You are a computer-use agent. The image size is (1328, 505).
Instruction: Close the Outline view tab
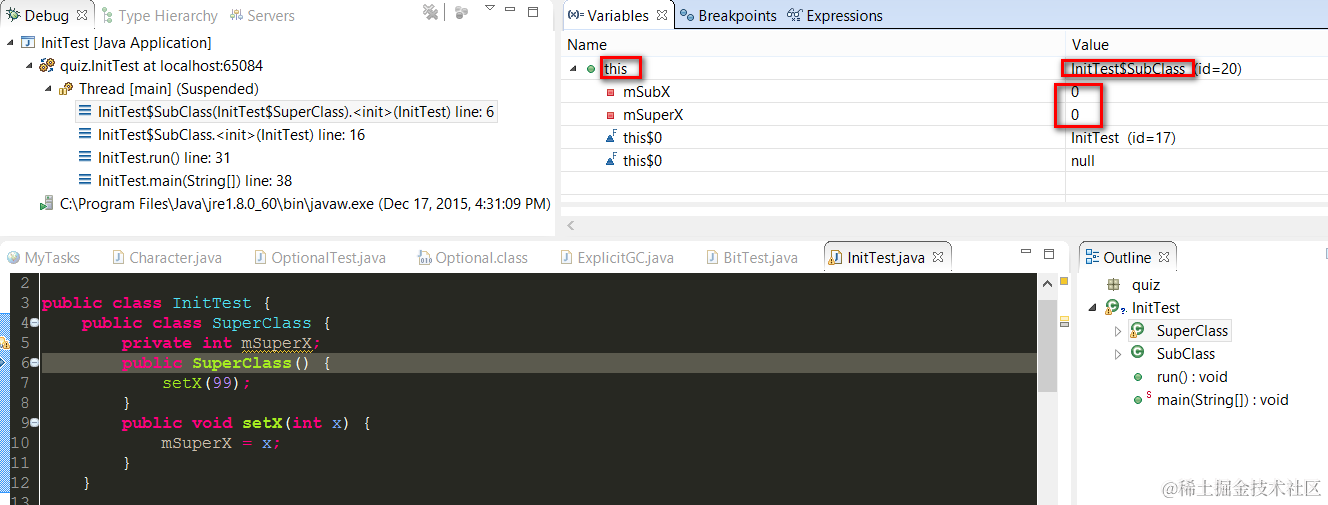click(1164, 258)
